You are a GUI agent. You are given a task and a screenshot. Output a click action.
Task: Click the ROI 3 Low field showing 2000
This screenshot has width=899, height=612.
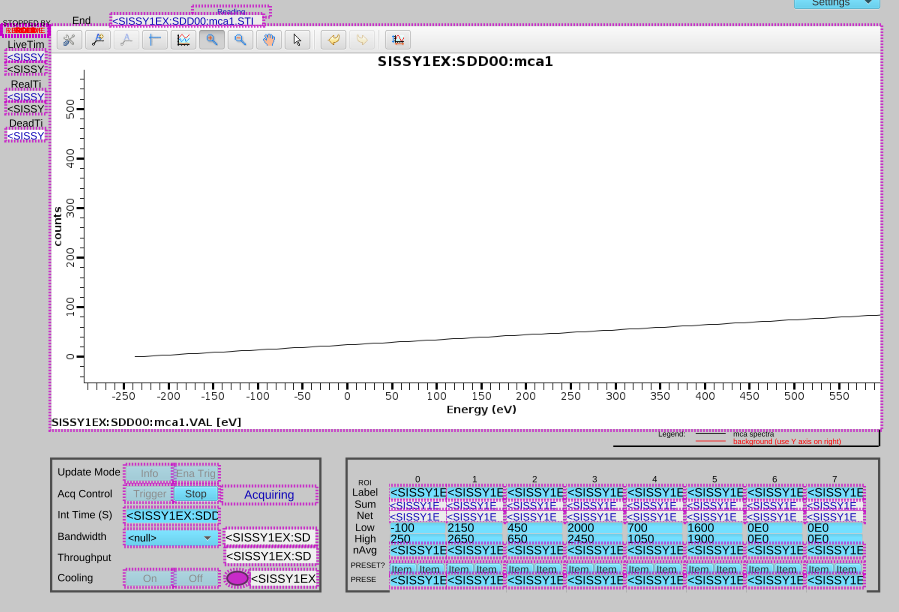(595, 528)
